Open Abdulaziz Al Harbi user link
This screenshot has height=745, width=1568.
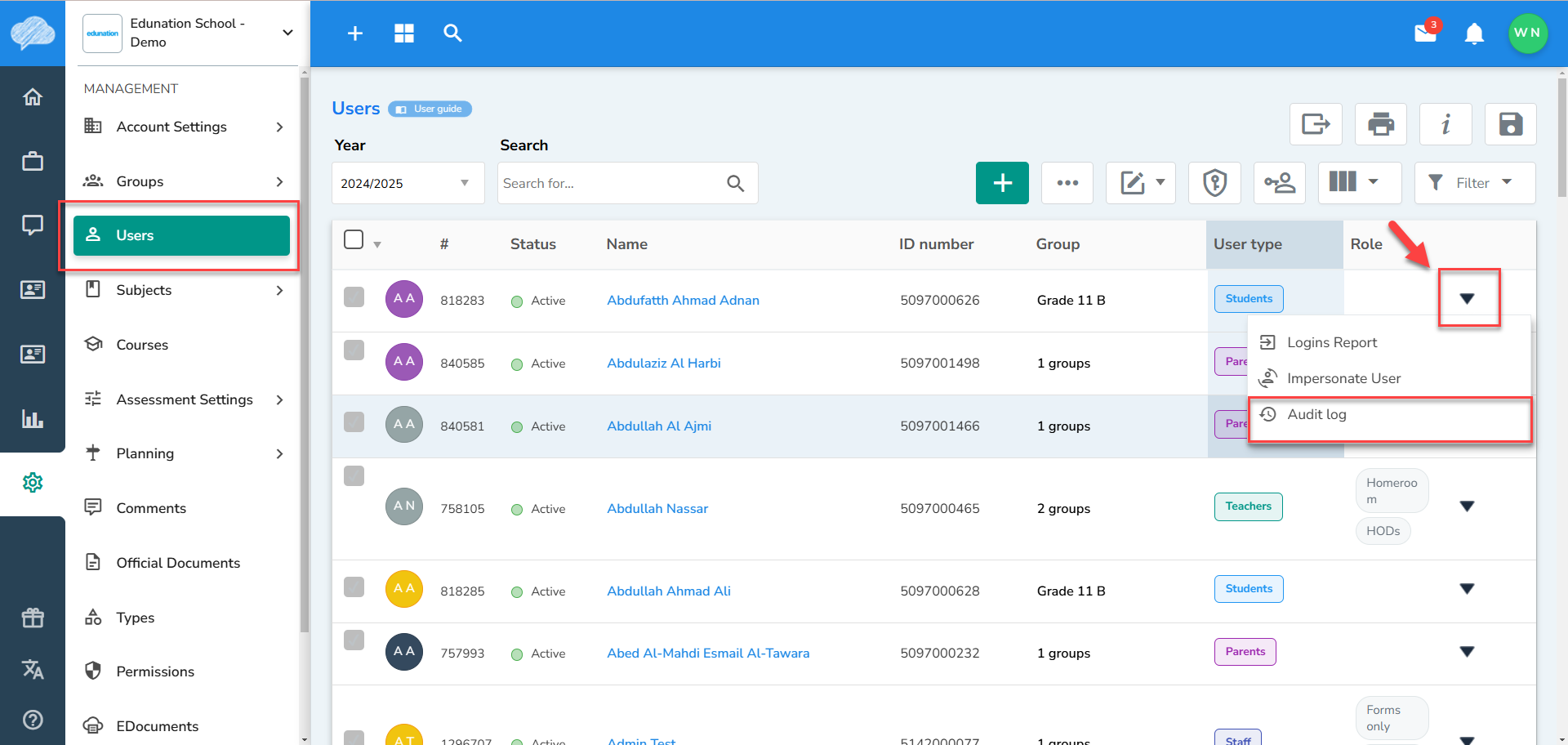pos(664,364)
